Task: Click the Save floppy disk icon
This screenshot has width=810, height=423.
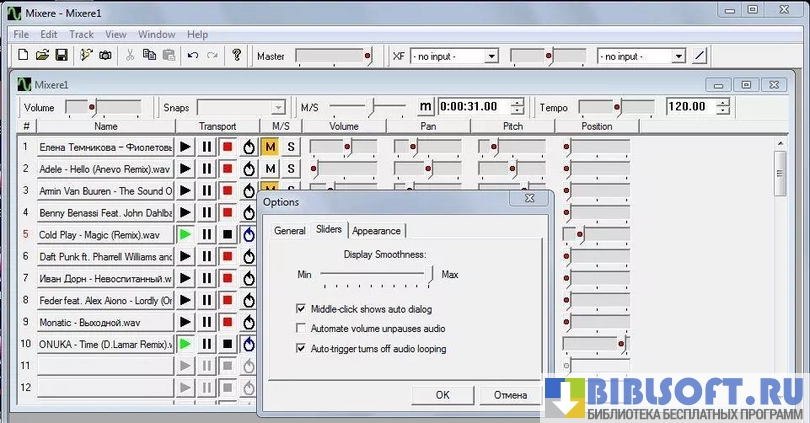Action: [x=61, y=56]
